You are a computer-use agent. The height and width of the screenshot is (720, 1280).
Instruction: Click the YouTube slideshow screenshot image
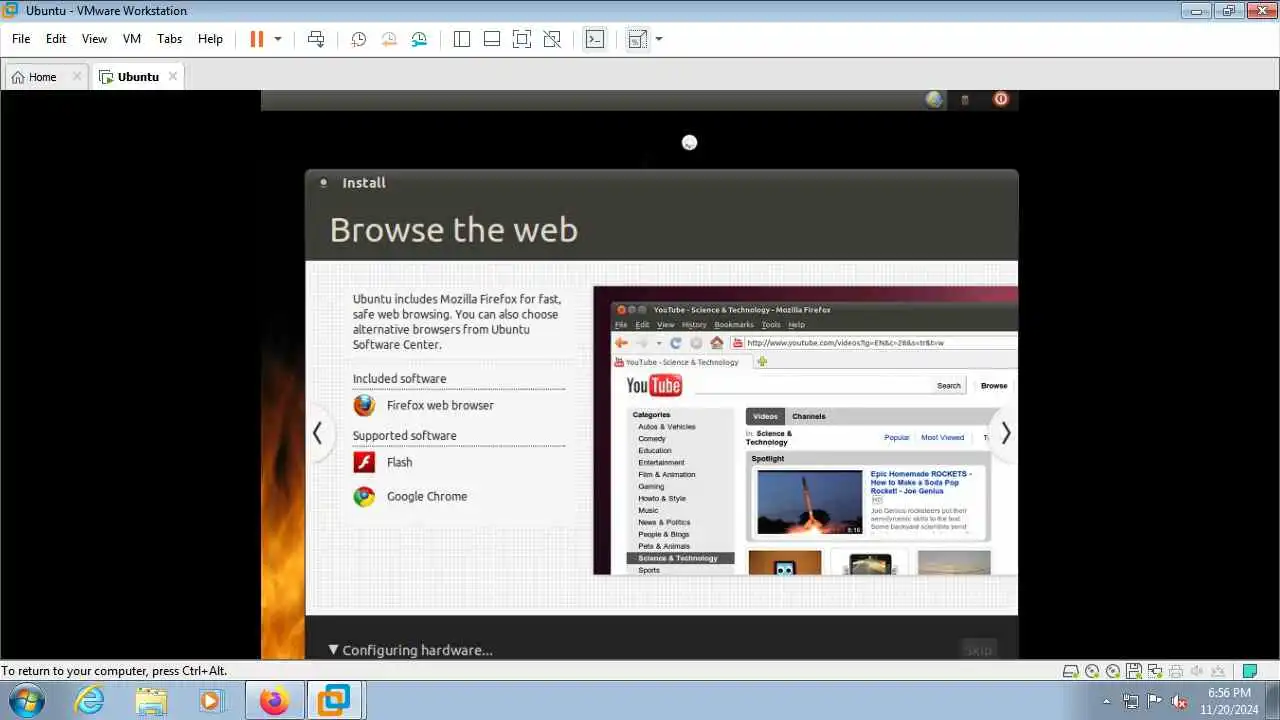805,431
